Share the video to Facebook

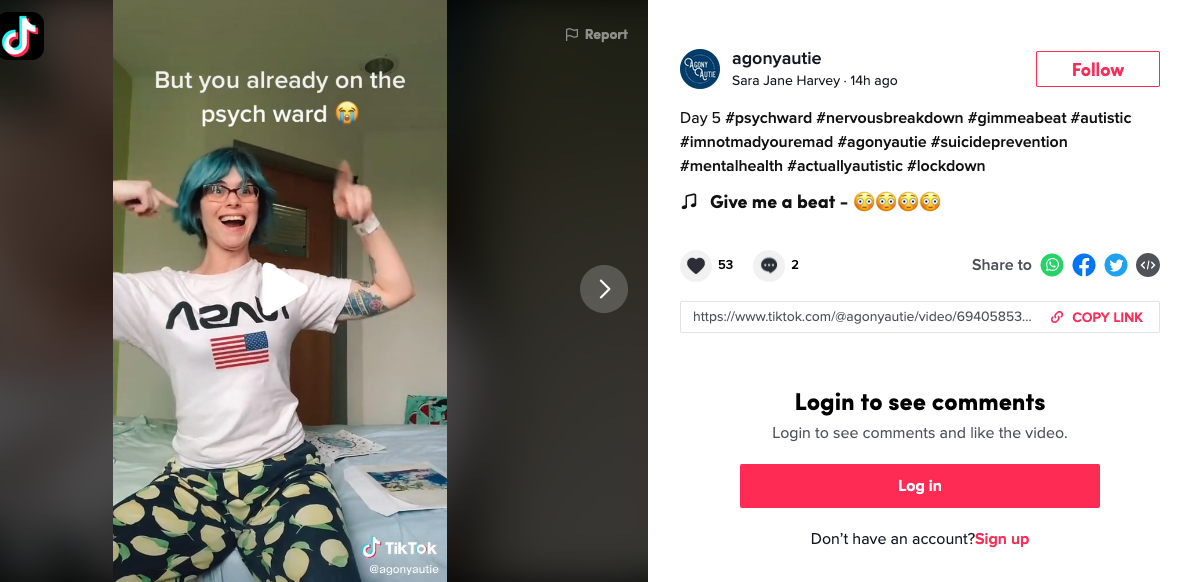[1084, 265]
